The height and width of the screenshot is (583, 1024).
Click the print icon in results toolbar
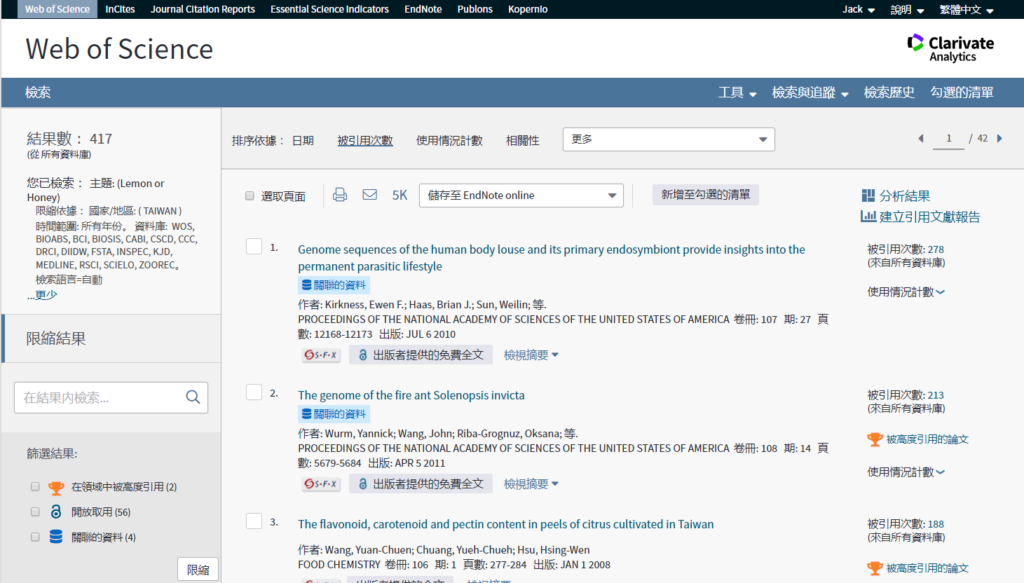(x=340, y=195)
